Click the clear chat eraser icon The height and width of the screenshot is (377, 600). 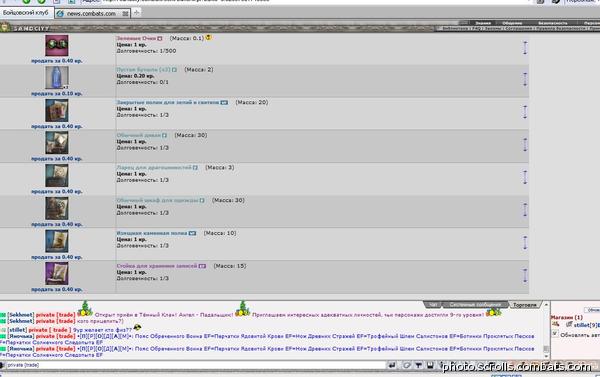coord(406,366)
